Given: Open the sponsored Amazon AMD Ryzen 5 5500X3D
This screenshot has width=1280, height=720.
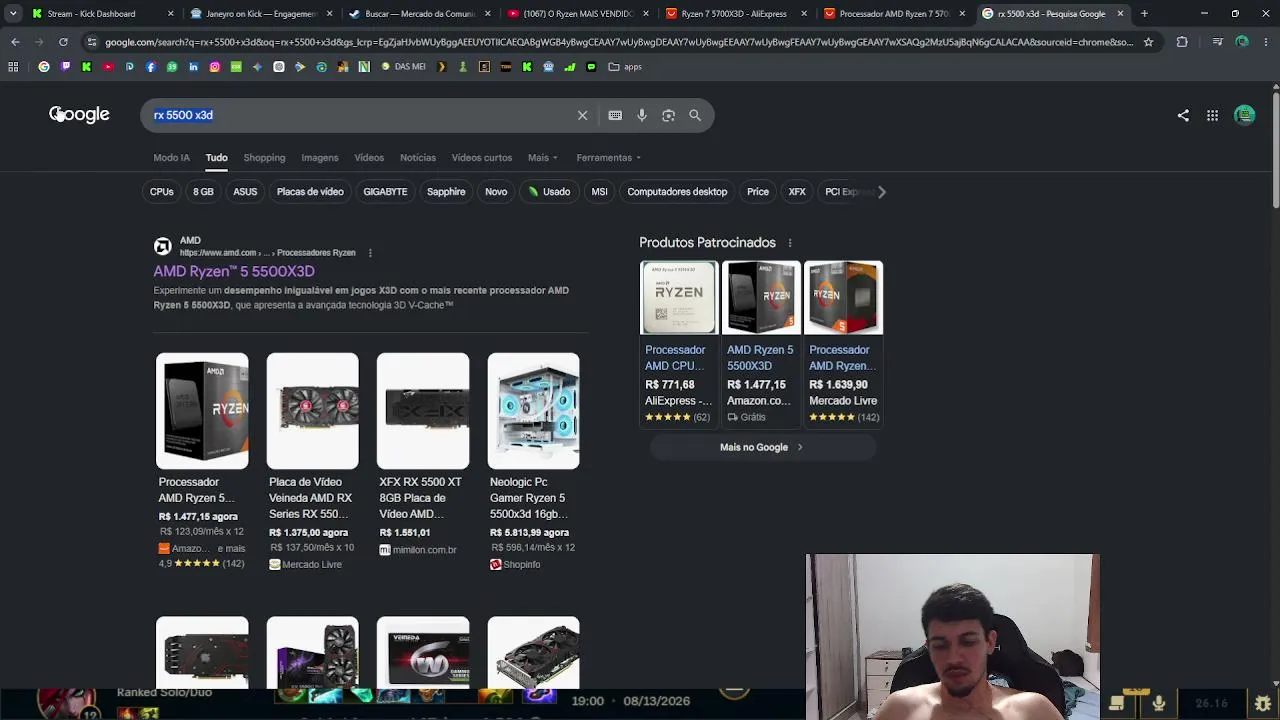Looking at the screenshot, I should coord(761,343).
